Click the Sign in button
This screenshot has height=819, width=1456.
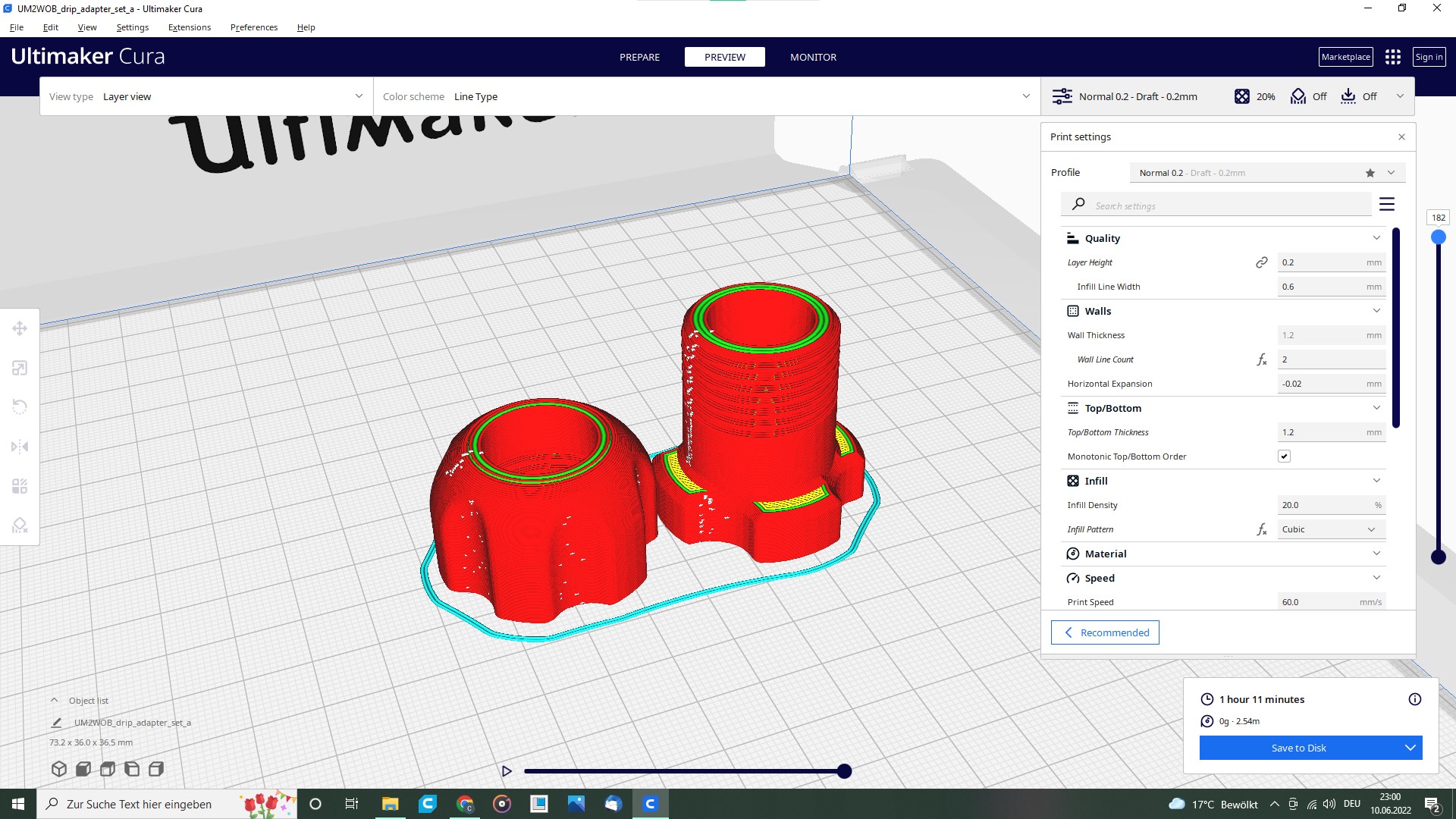(1429, 57)
